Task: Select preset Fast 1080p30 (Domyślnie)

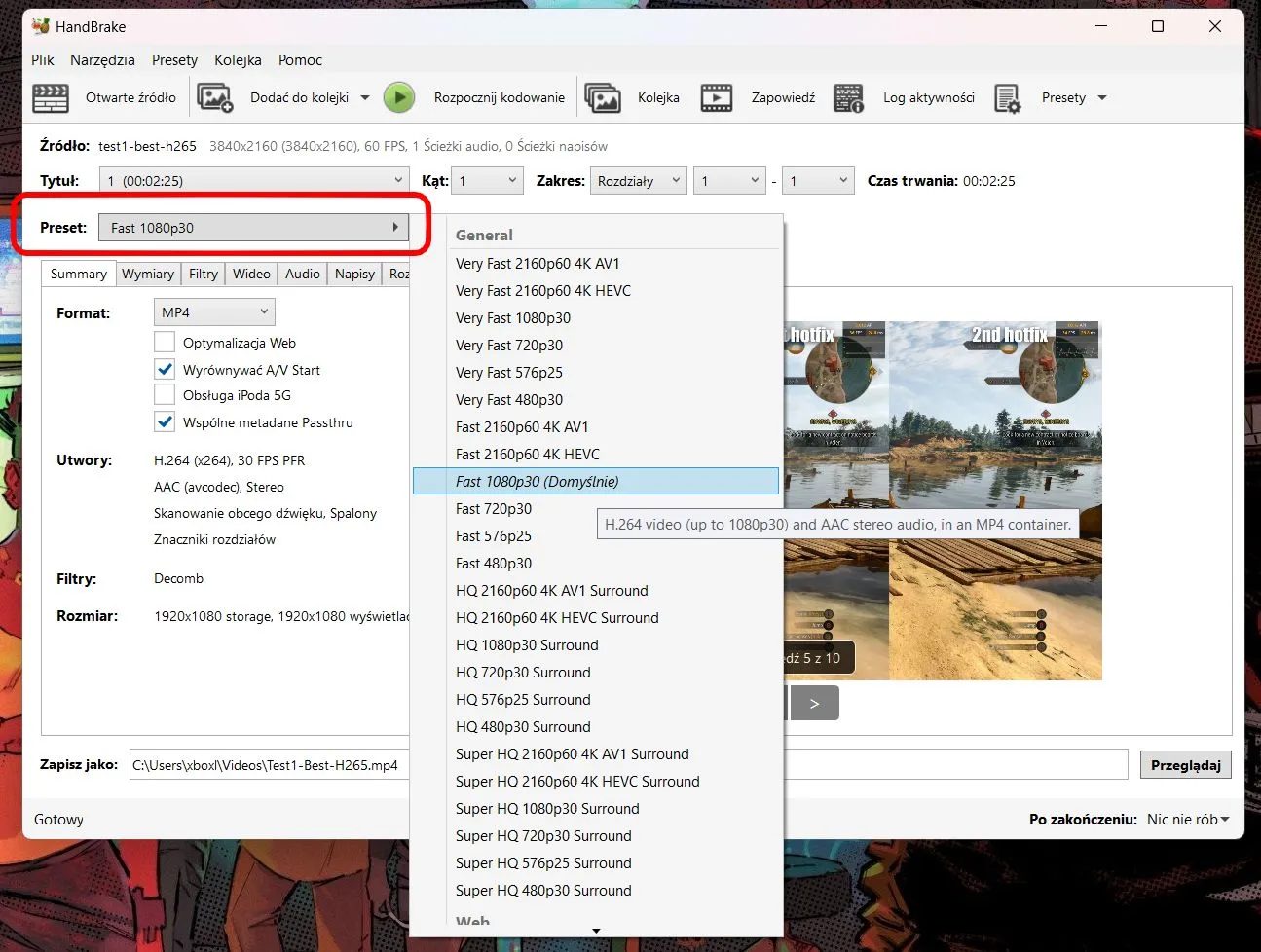Action: point(596,481)
